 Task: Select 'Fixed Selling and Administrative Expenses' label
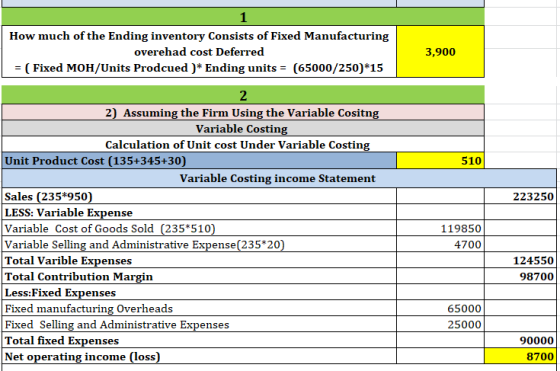click(x=199, y=324)
